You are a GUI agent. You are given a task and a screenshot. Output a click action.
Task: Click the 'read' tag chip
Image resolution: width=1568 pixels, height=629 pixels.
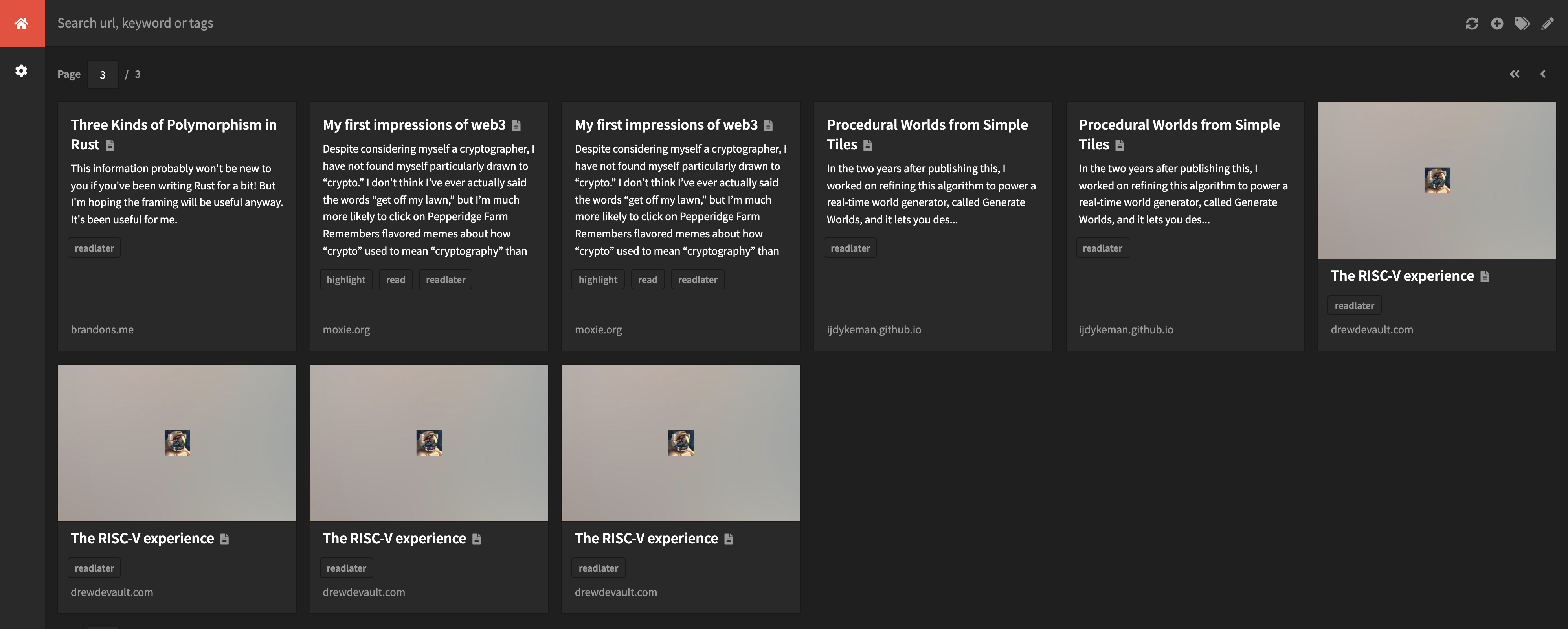tap(396, 279)
